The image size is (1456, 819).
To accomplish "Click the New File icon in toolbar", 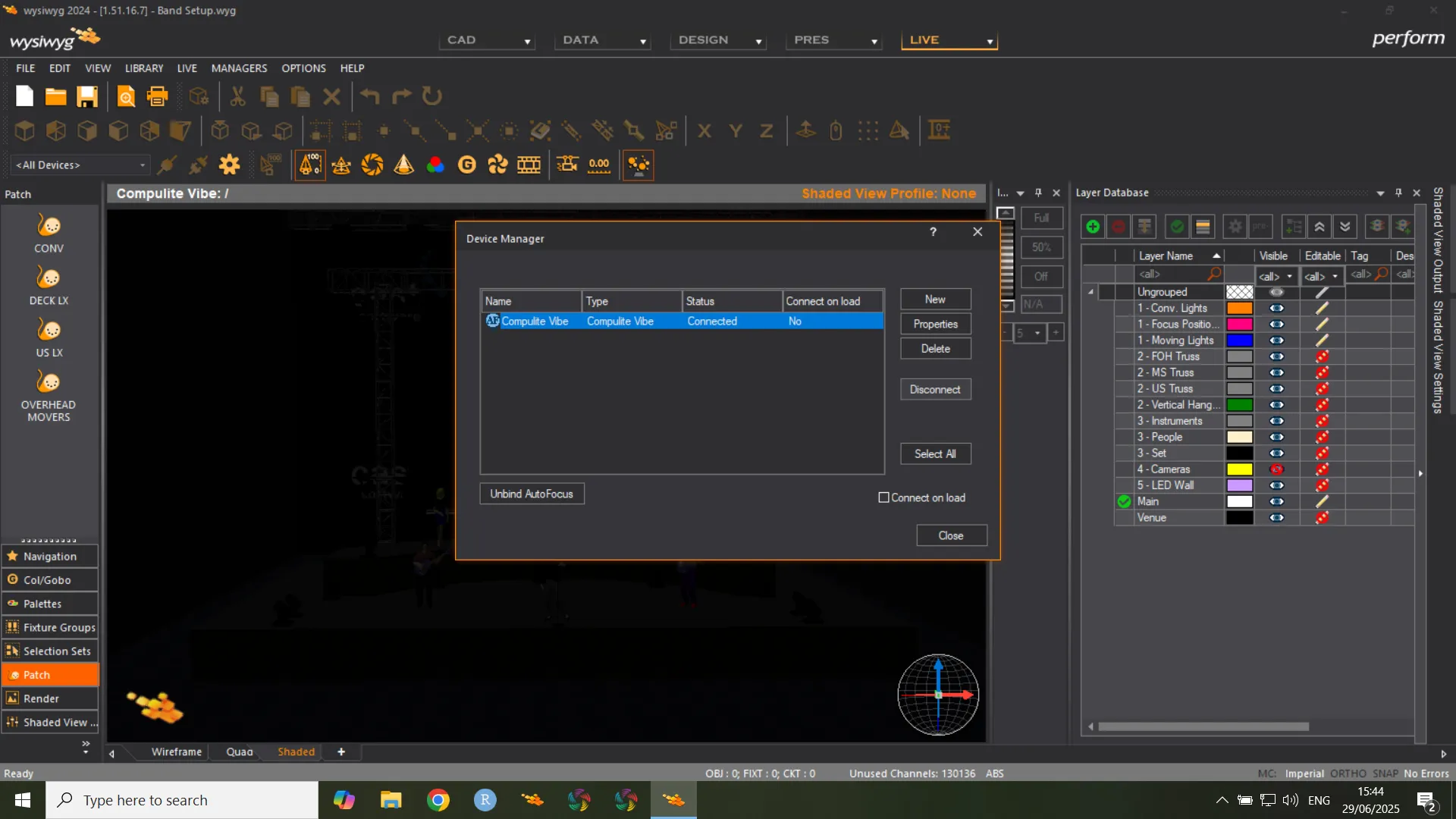I will click(24, 96).
